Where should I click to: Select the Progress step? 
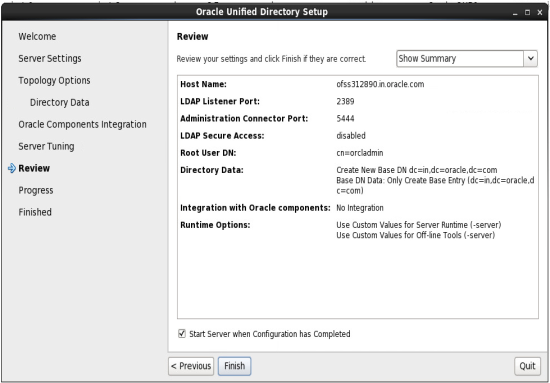36,190
